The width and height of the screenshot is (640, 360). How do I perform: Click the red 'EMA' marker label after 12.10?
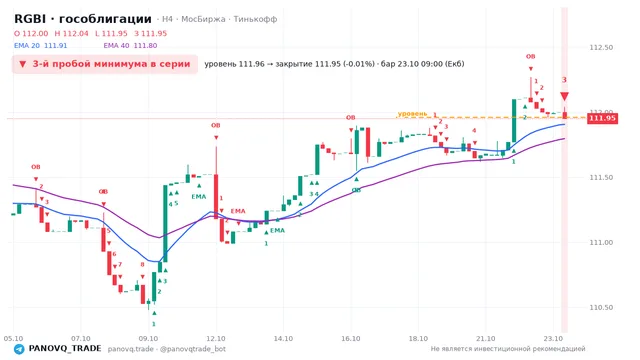[238, 211]
